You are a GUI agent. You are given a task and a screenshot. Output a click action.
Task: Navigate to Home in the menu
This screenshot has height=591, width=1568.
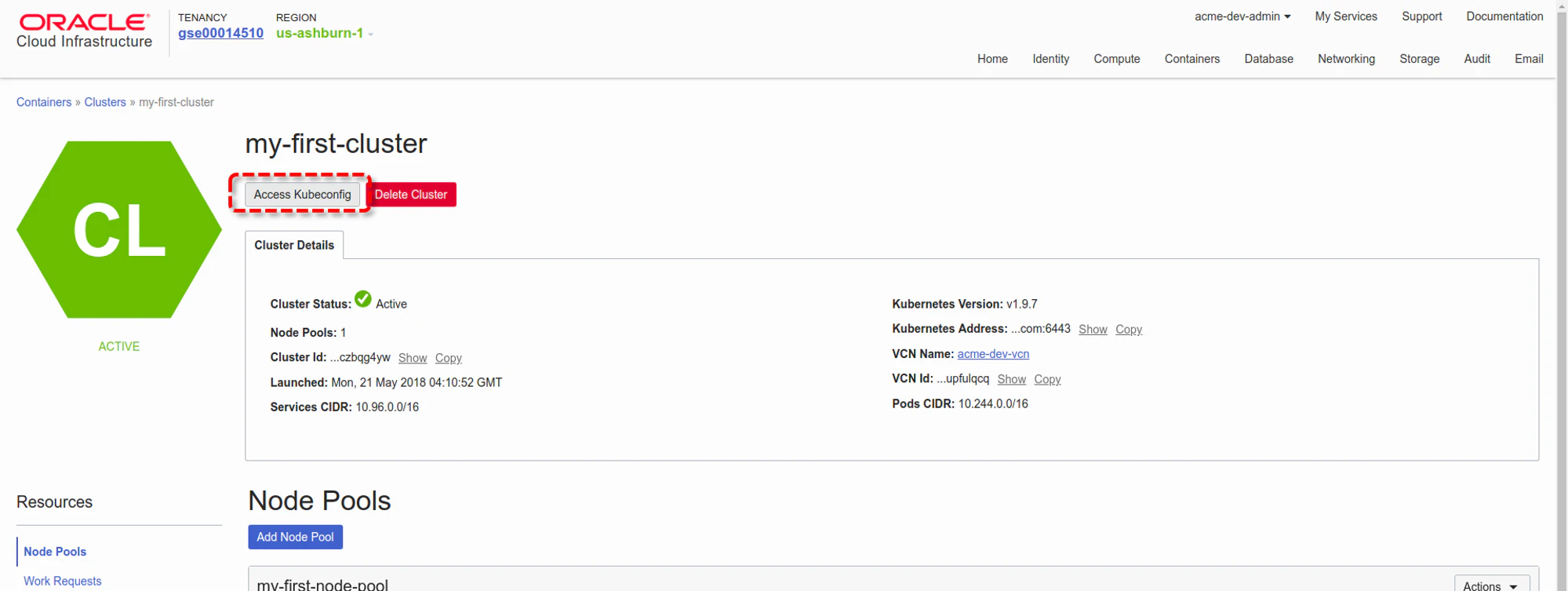(992, 59)
